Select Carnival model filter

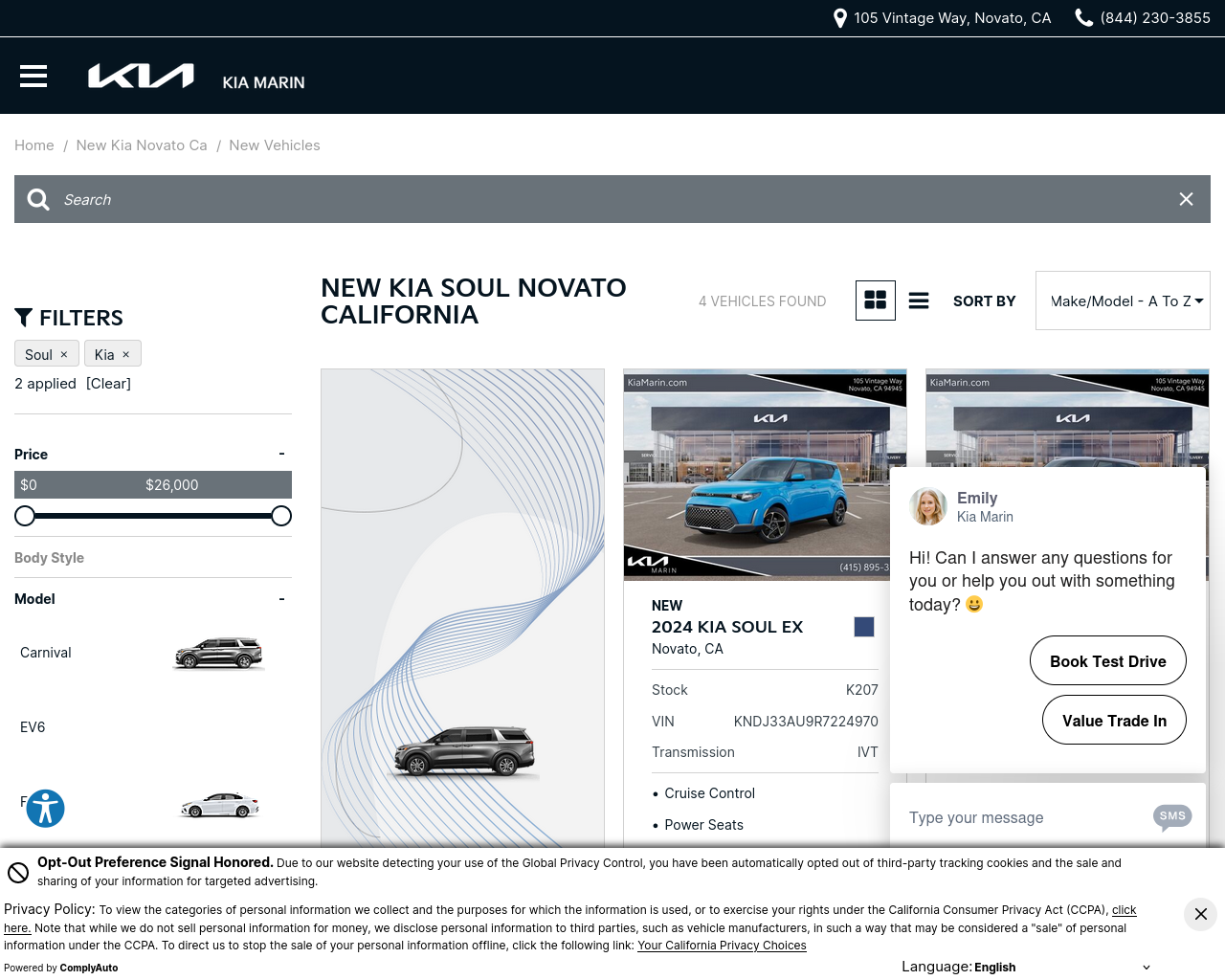click(46, 653)
